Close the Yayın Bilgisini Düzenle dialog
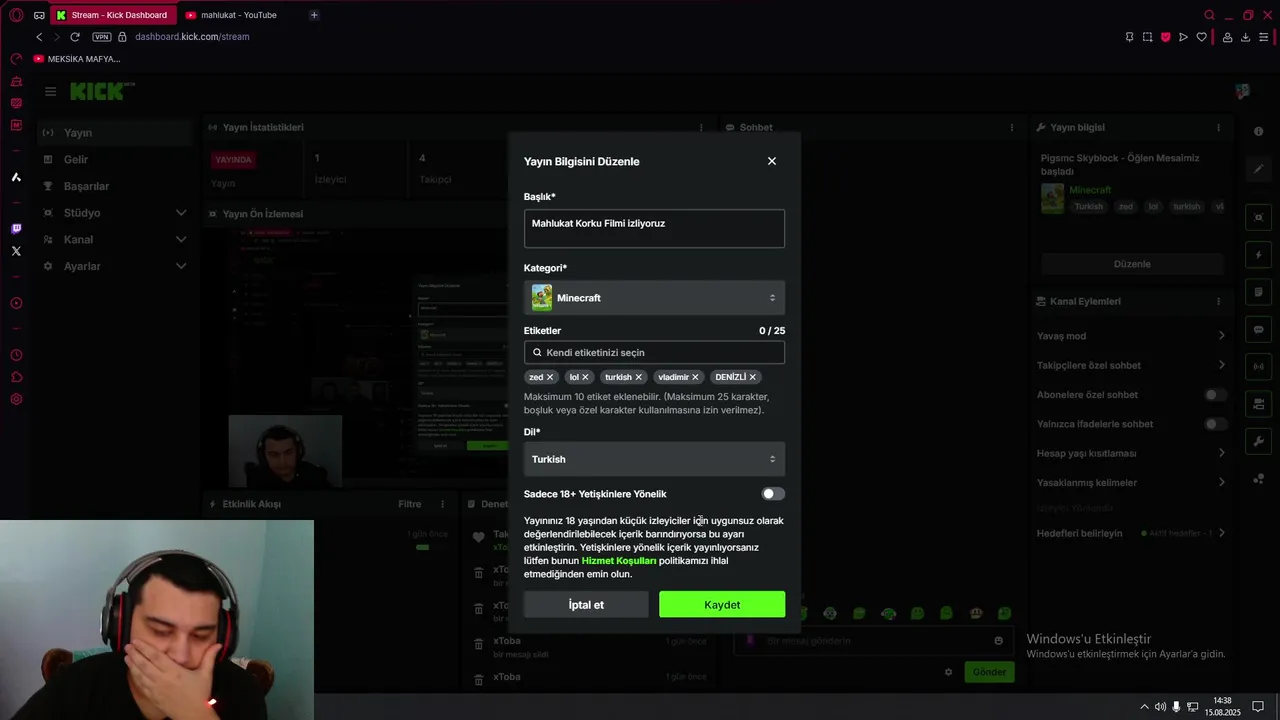This screenshot has width=1280, height=720. [771, 161]
